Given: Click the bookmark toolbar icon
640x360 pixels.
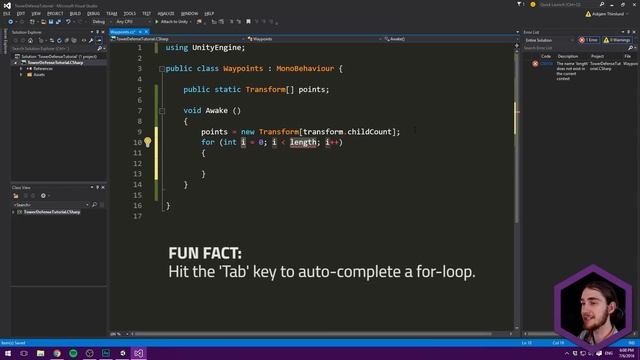Looking at the screenshot, I should coord(248,22).
